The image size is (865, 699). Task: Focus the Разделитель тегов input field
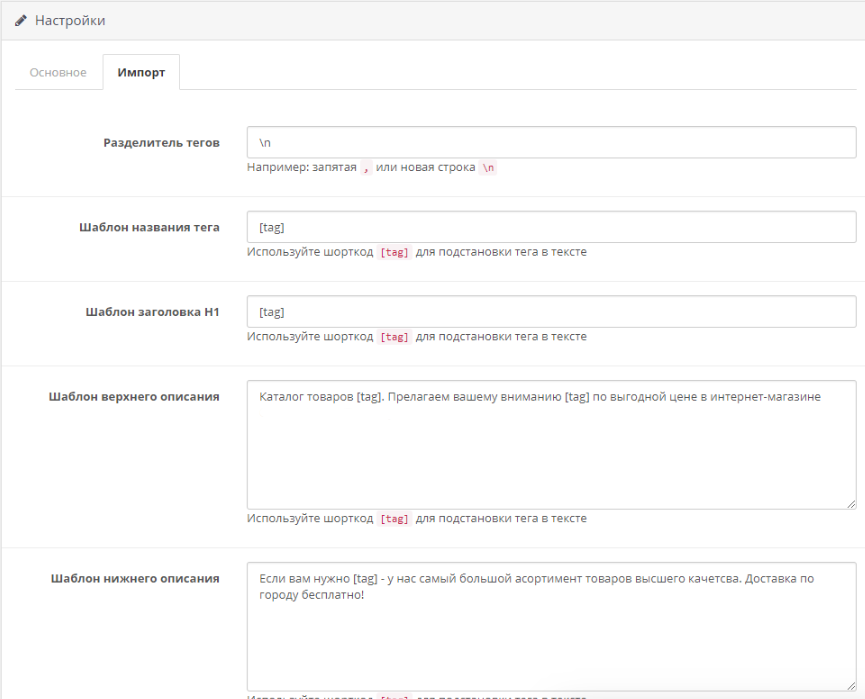[551, 143]
